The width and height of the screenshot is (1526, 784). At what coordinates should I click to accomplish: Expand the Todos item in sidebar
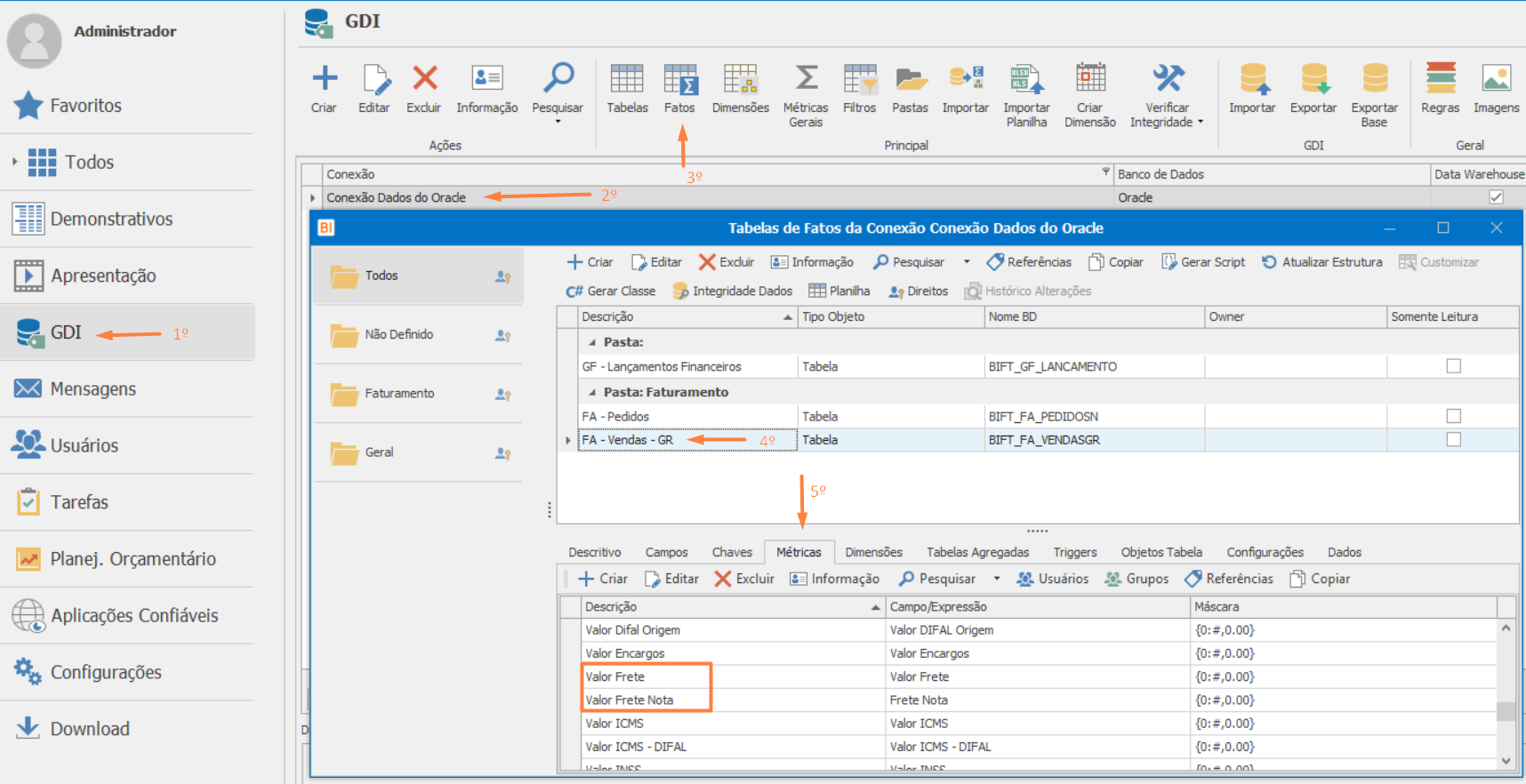click(x=14, y=162)
